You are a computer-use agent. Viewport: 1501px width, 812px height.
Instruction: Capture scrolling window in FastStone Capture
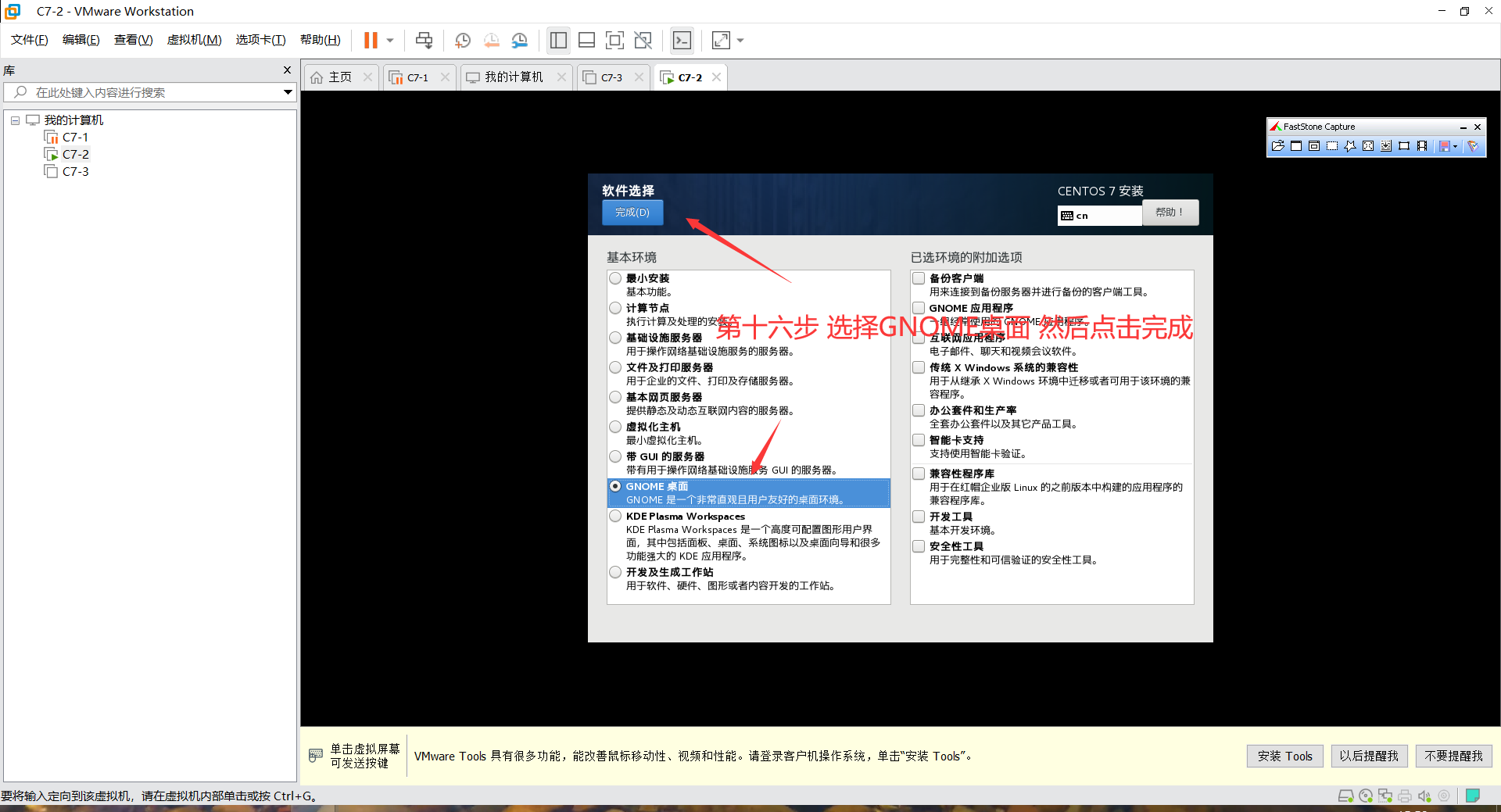1386,146
